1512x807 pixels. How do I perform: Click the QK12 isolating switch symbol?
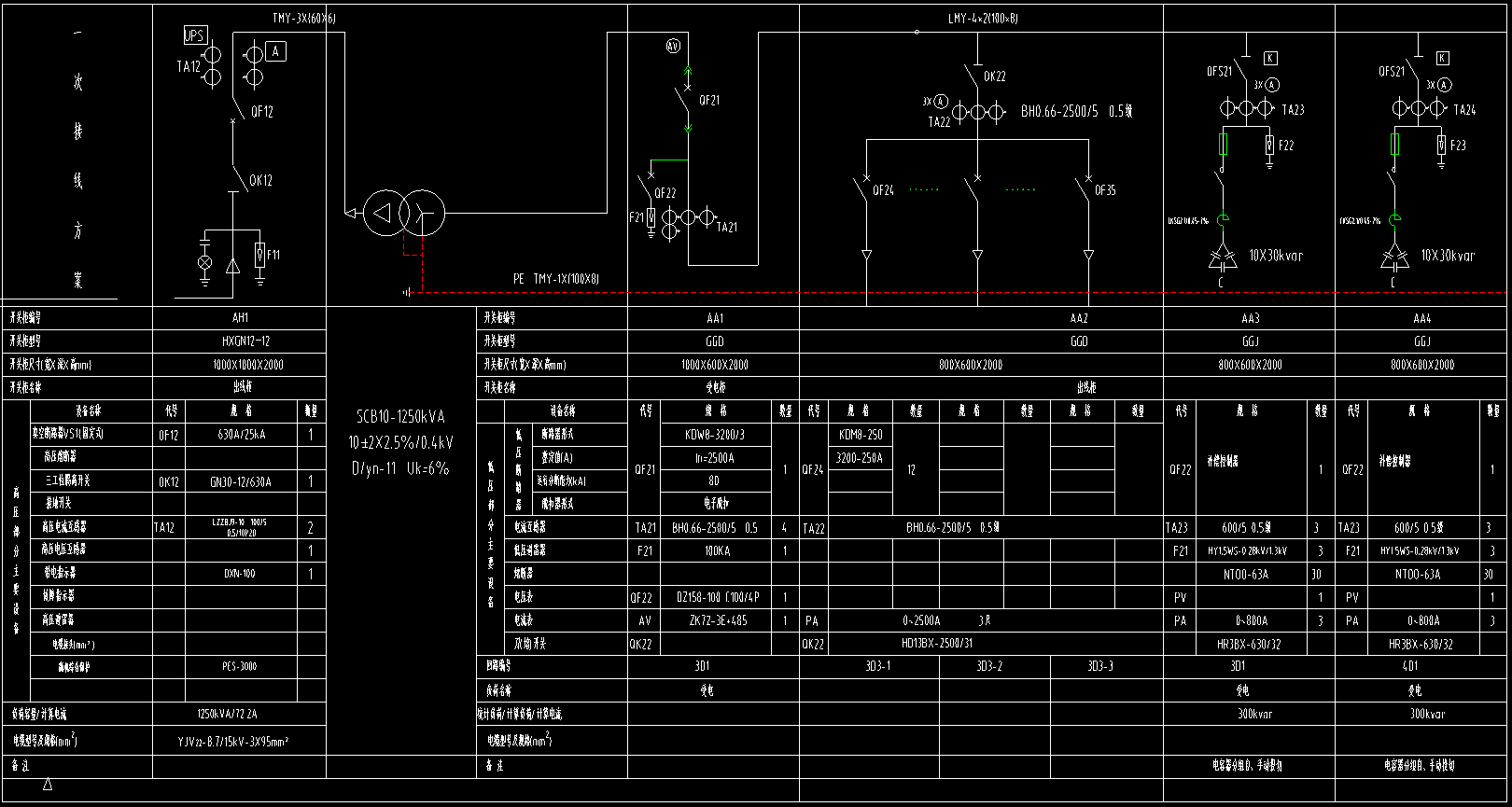click(x=234, y=177)
